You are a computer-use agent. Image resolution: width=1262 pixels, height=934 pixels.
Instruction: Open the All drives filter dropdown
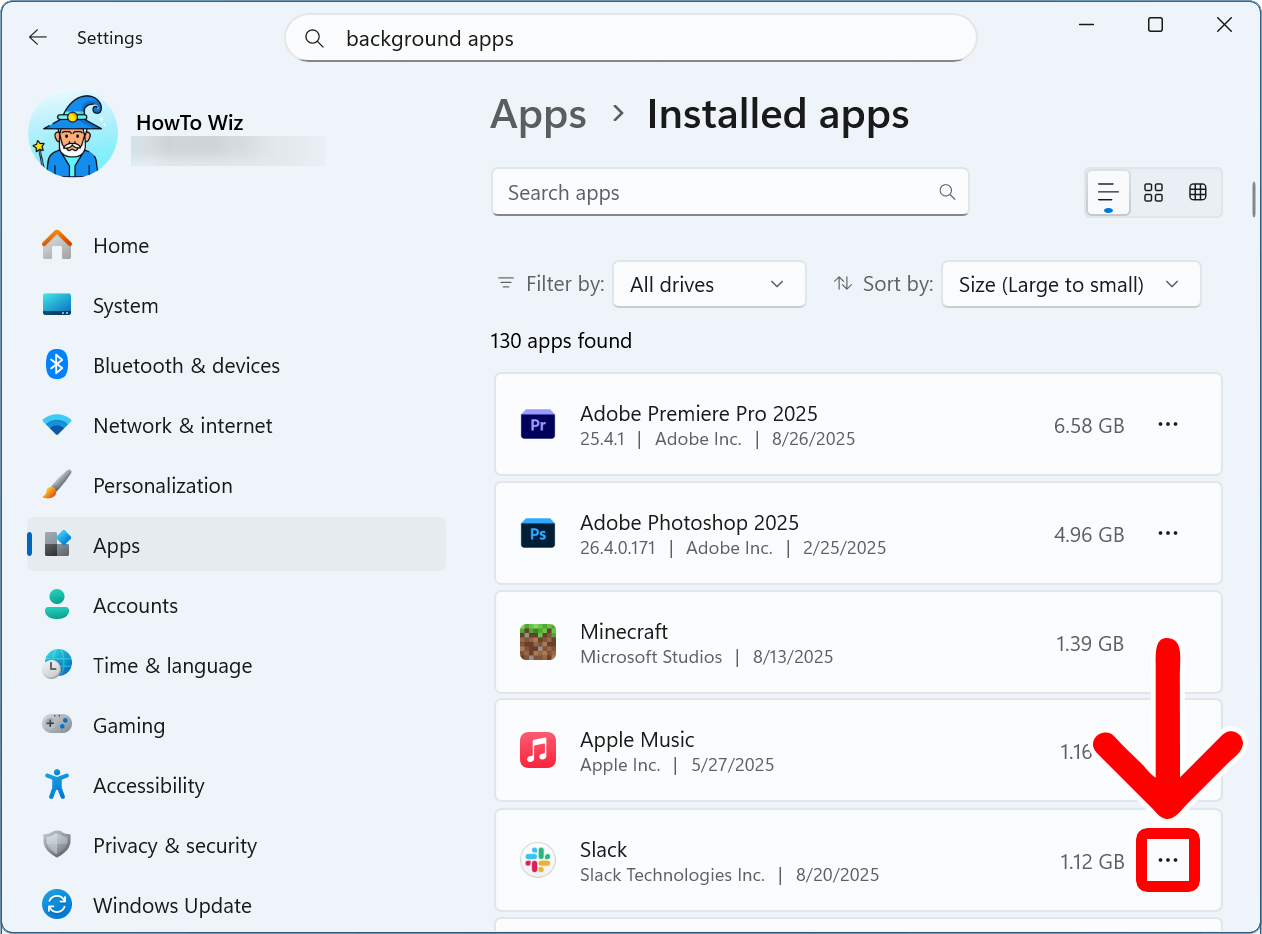(709, 284)
